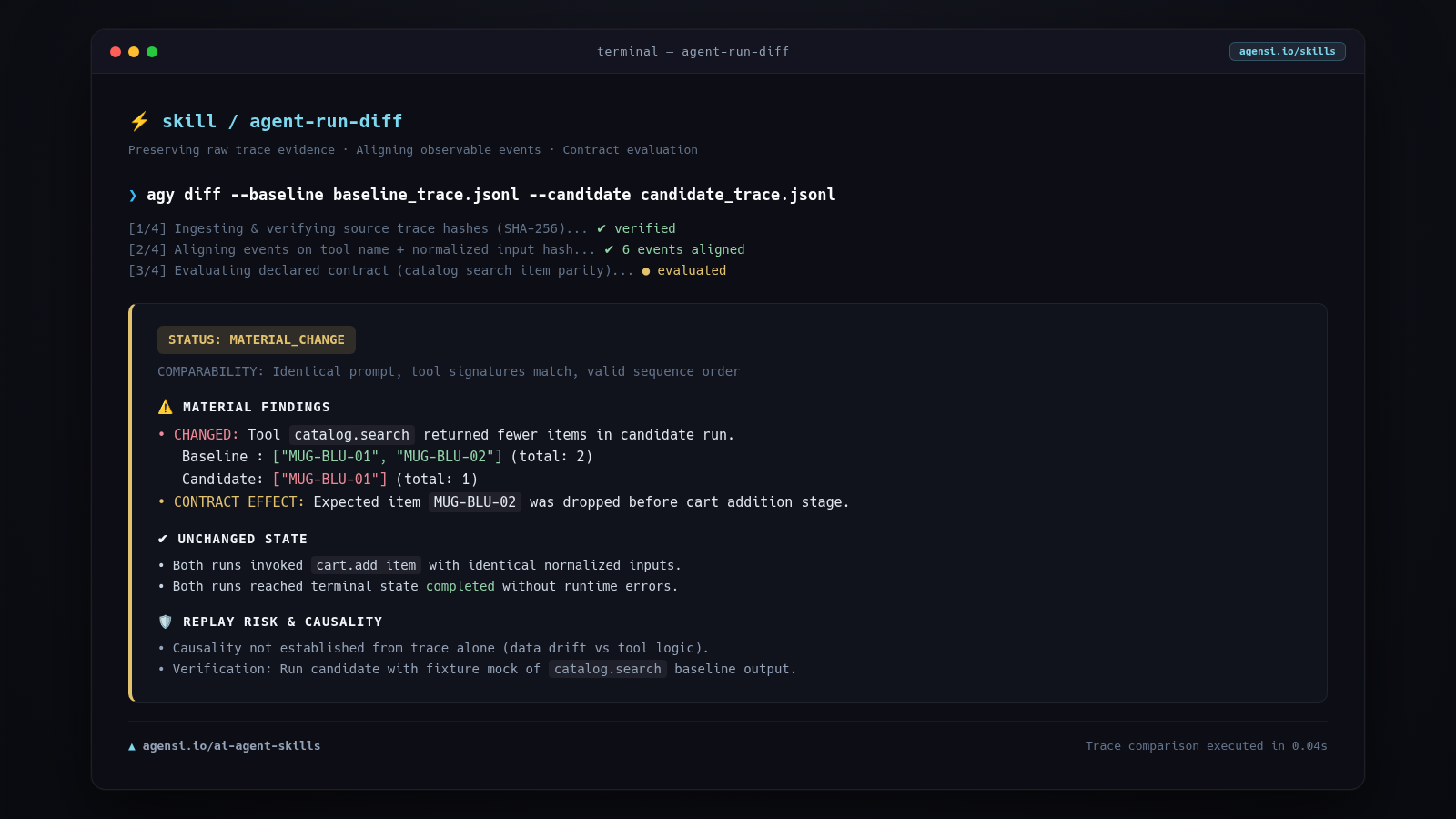The image size is (1456, 819).
Task: Click the shield icon beside REPLAY RISK
Action: [x=165, y=622]
